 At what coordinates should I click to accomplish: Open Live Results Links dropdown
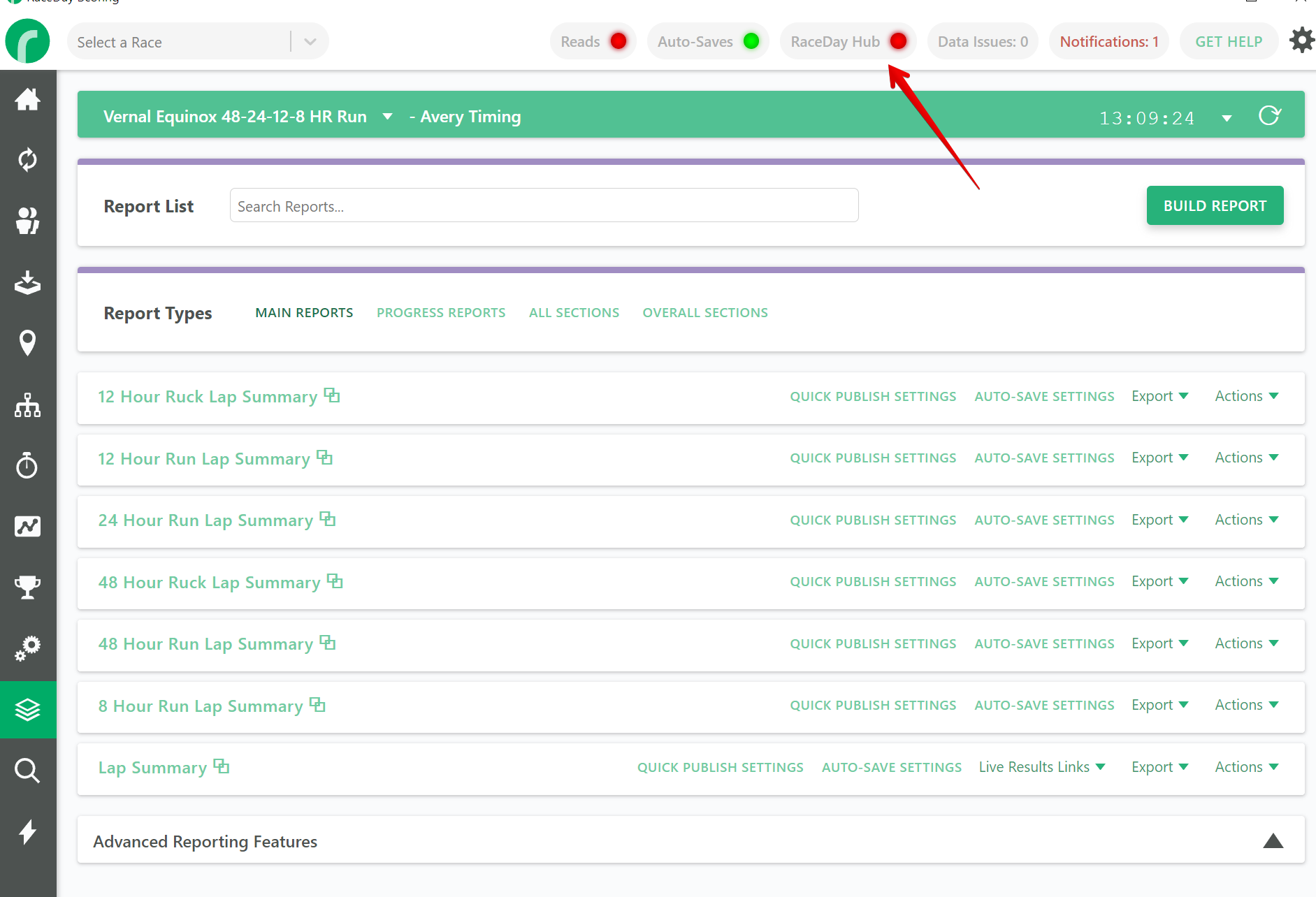coord(1042,767)
